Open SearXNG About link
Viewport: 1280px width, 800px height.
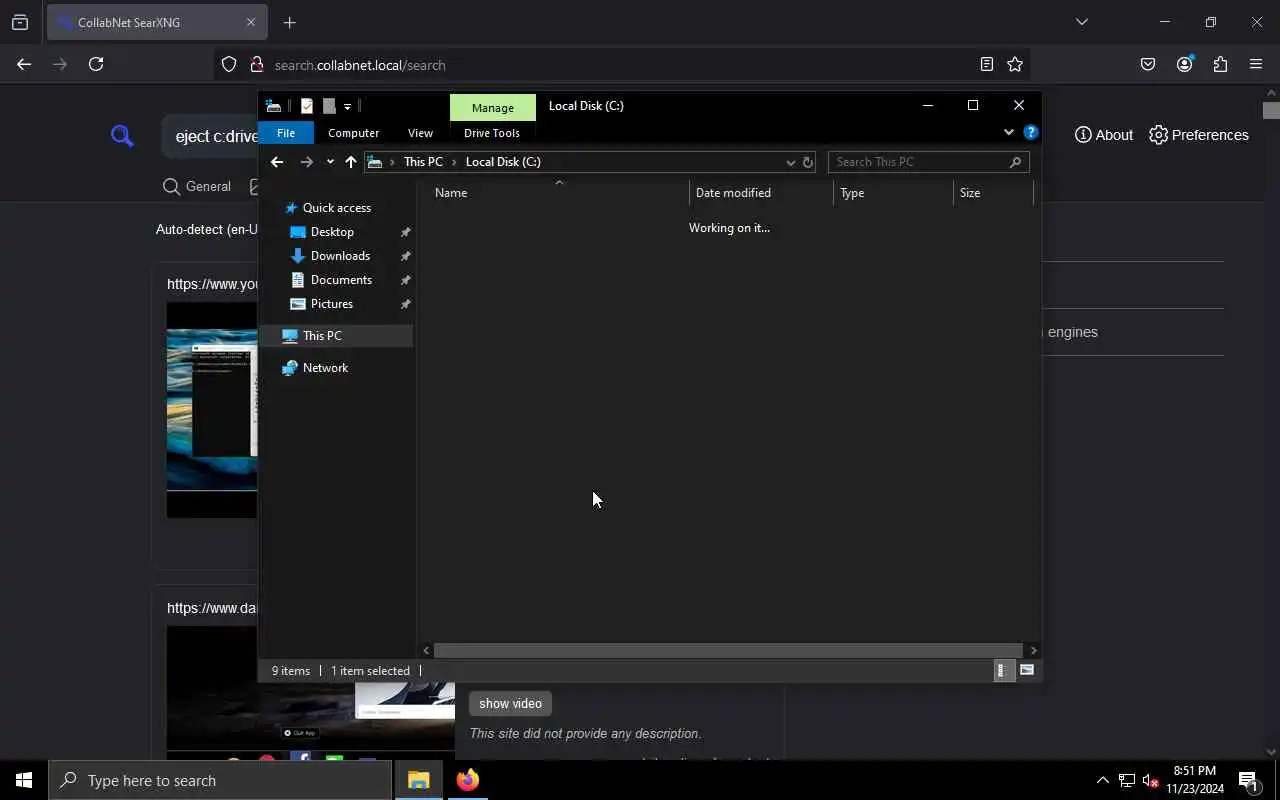[1104, 135]
